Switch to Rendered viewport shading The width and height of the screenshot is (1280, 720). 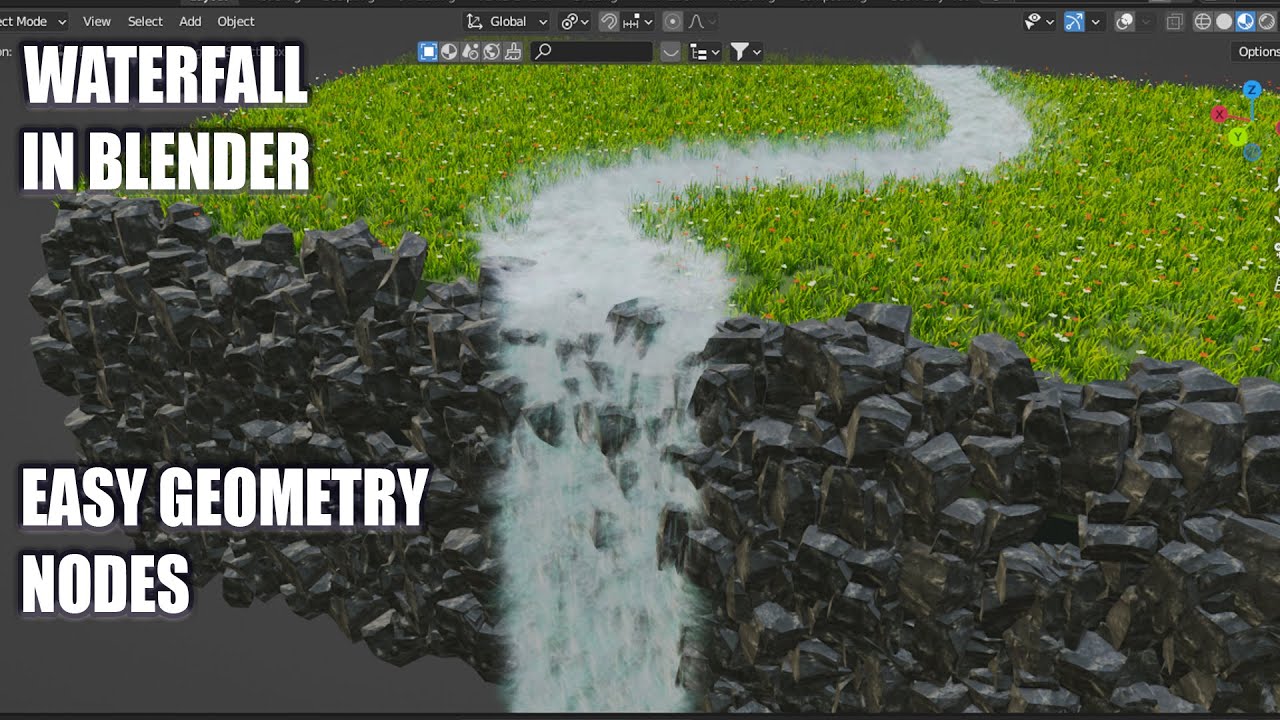pos(1266,21)
